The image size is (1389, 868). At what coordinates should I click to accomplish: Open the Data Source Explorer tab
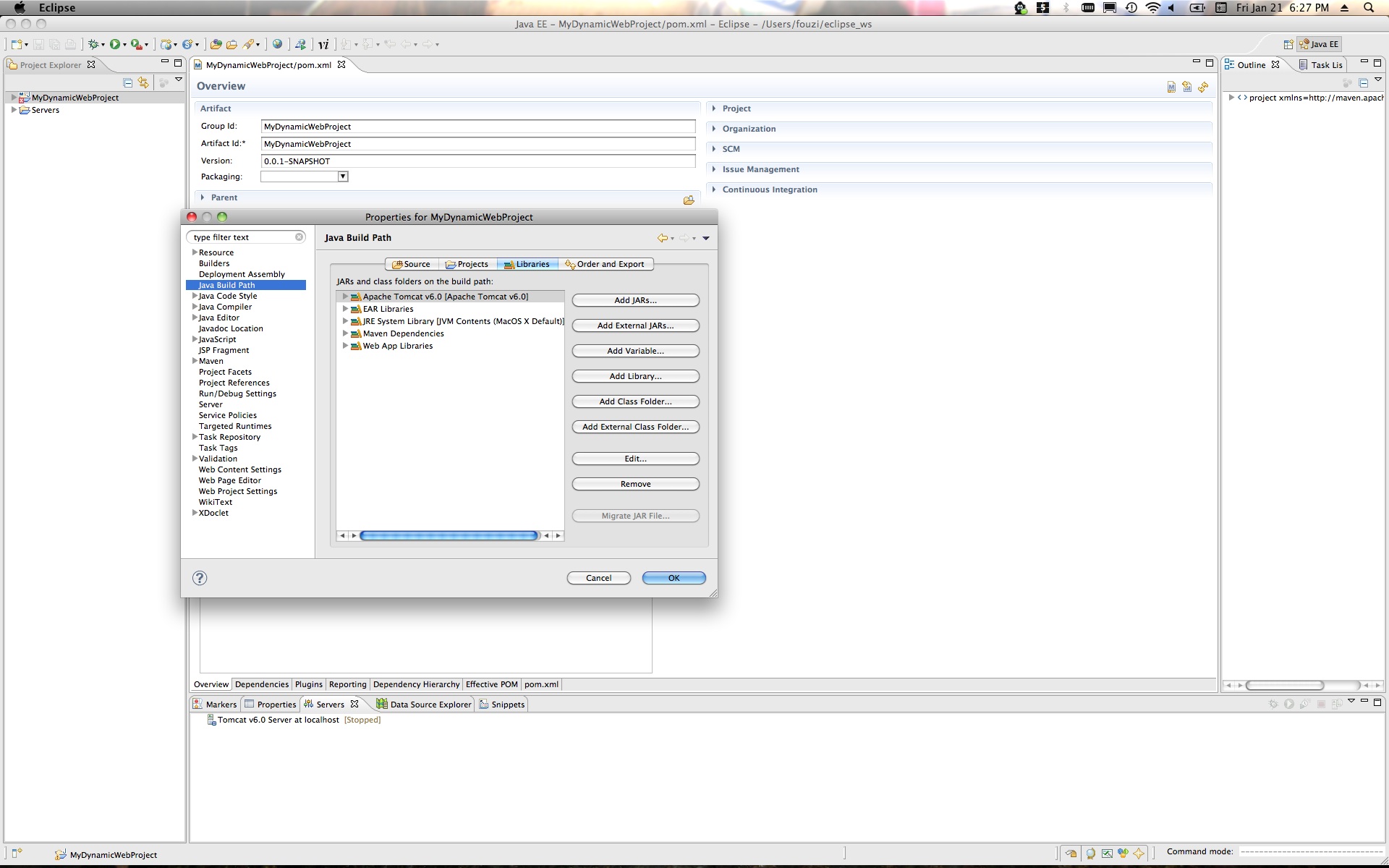424,705
